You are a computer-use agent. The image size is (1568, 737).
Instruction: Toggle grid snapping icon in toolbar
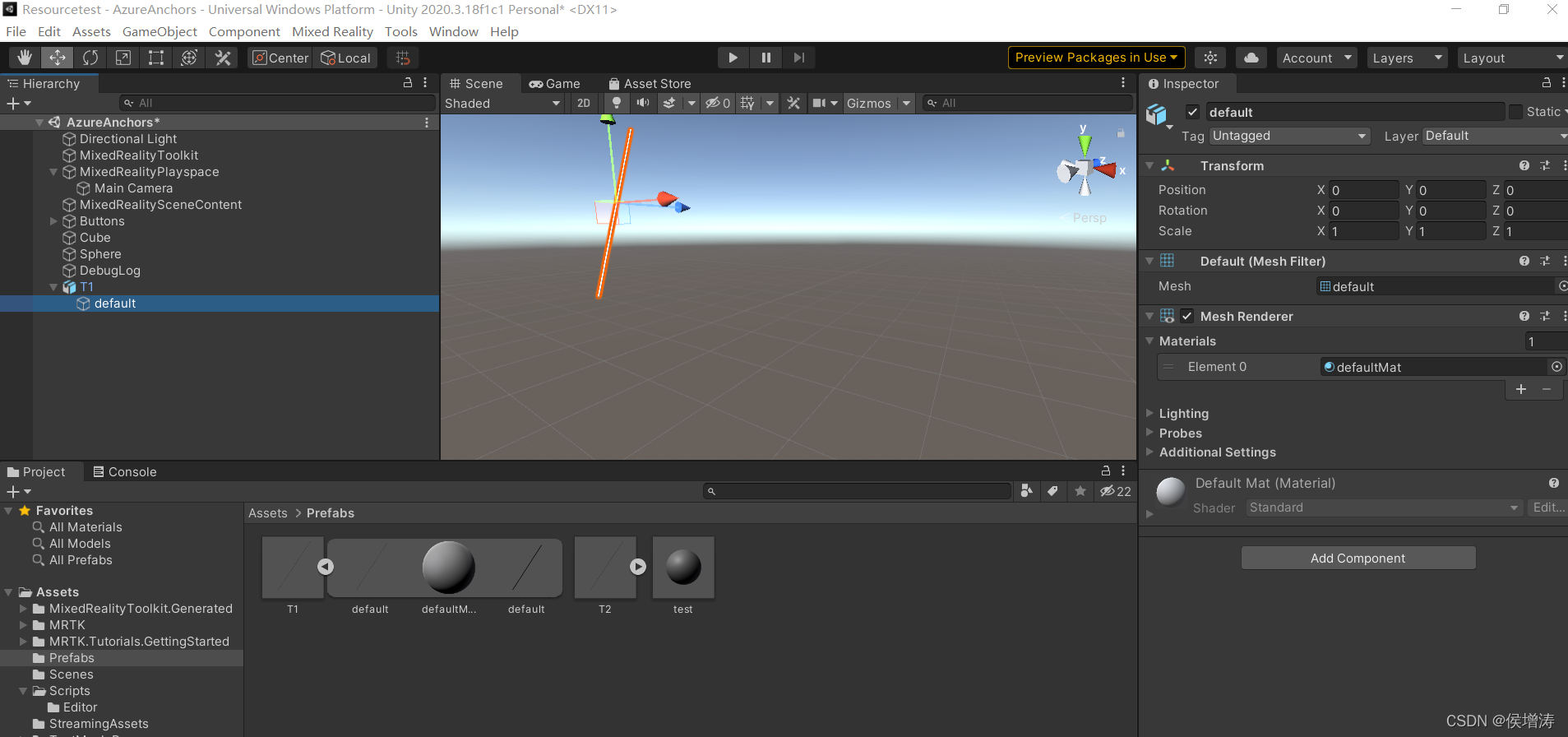[x=403, y=58]
